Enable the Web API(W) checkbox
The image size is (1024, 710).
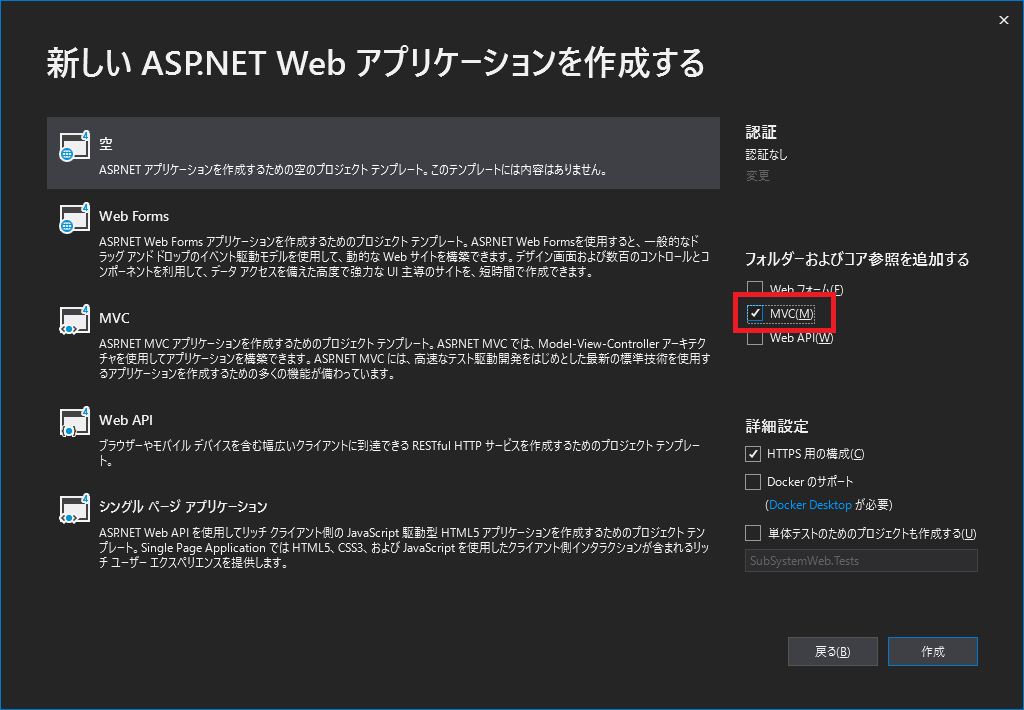pyautogui.click(x=755, y=338)
